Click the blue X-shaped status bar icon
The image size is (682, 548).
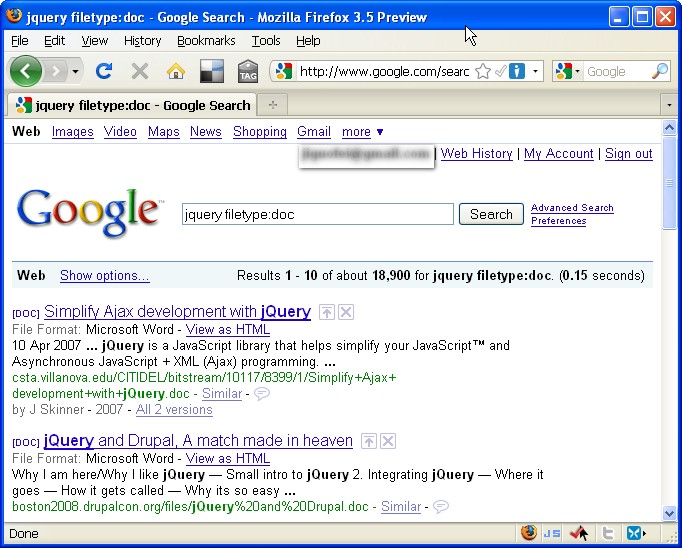coord(634,533)
